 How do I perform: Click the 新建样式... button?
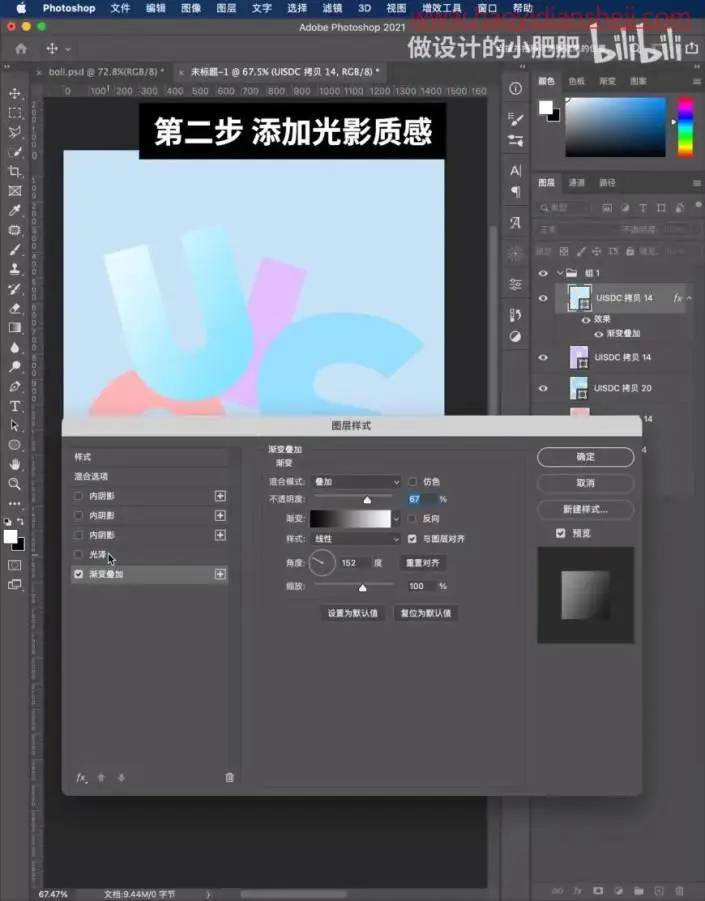pos(585,510)
